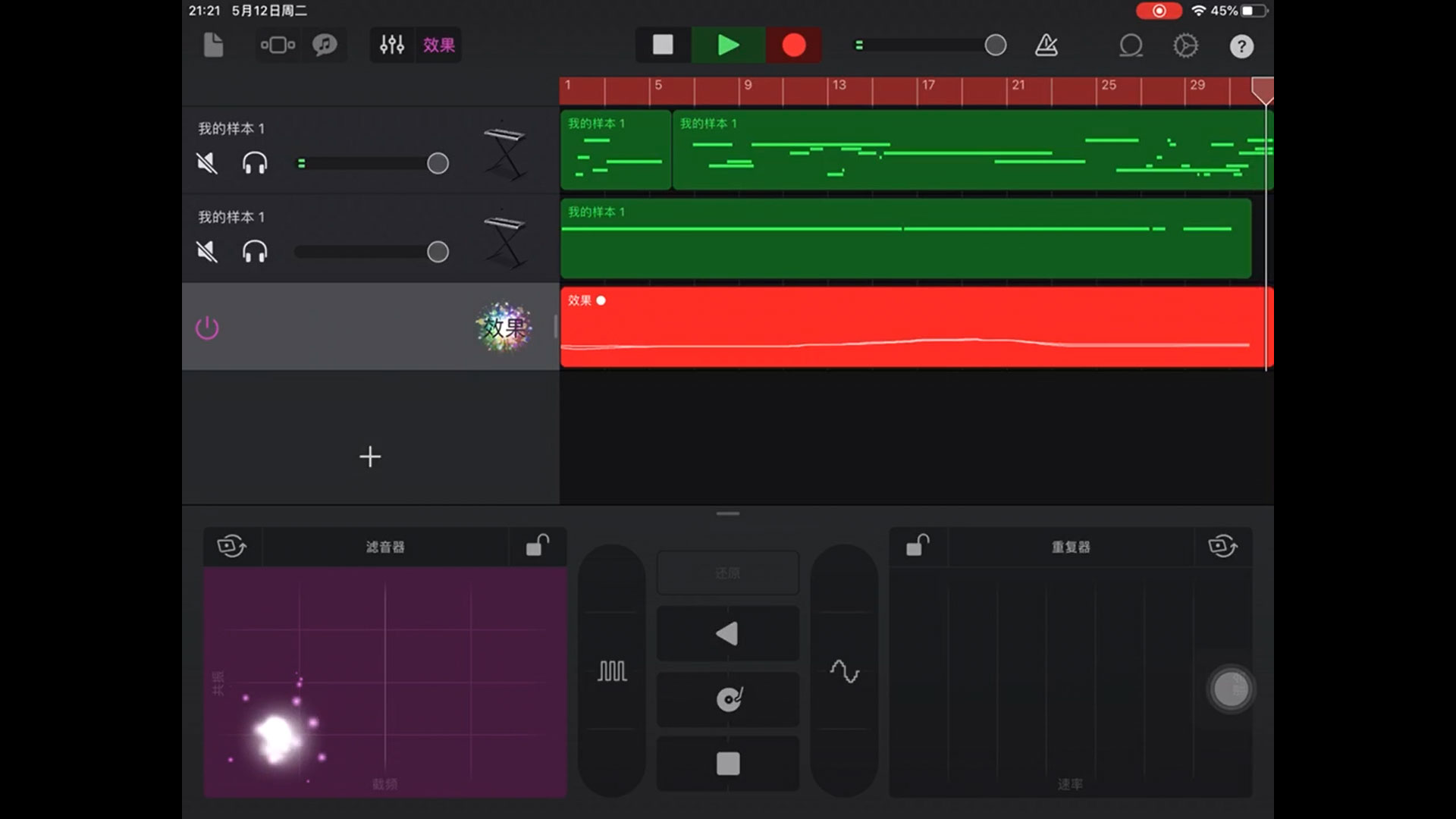The height and width of the screenshot is (819, 1456).
Task: Activate the tape stop square button
Action: (728, 764)
